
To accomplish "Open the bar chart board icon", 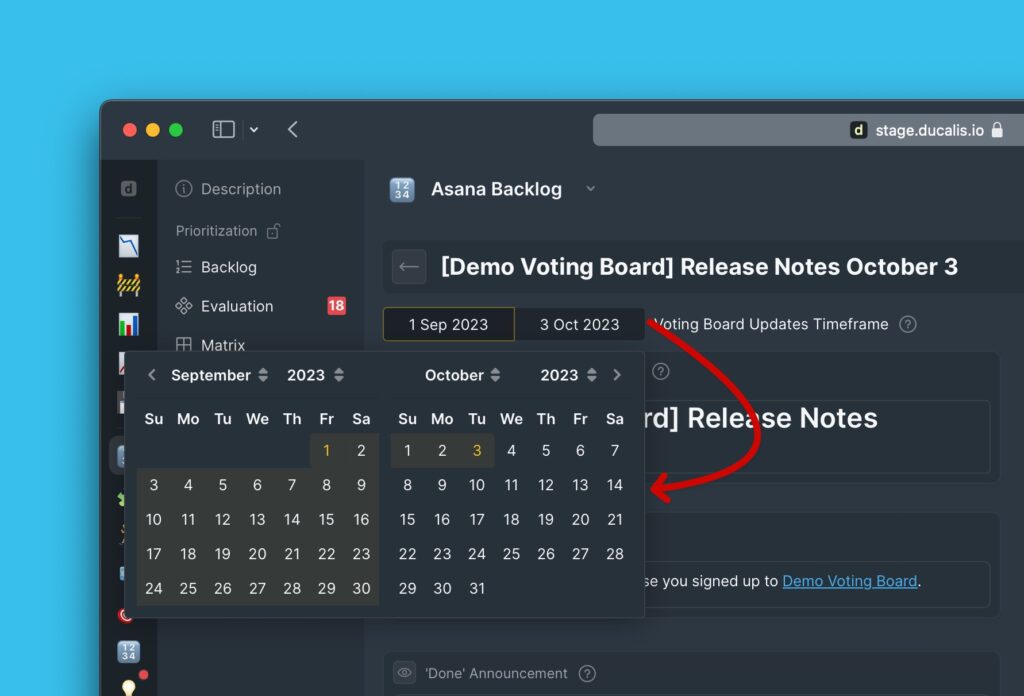I will tap(128, 324).
